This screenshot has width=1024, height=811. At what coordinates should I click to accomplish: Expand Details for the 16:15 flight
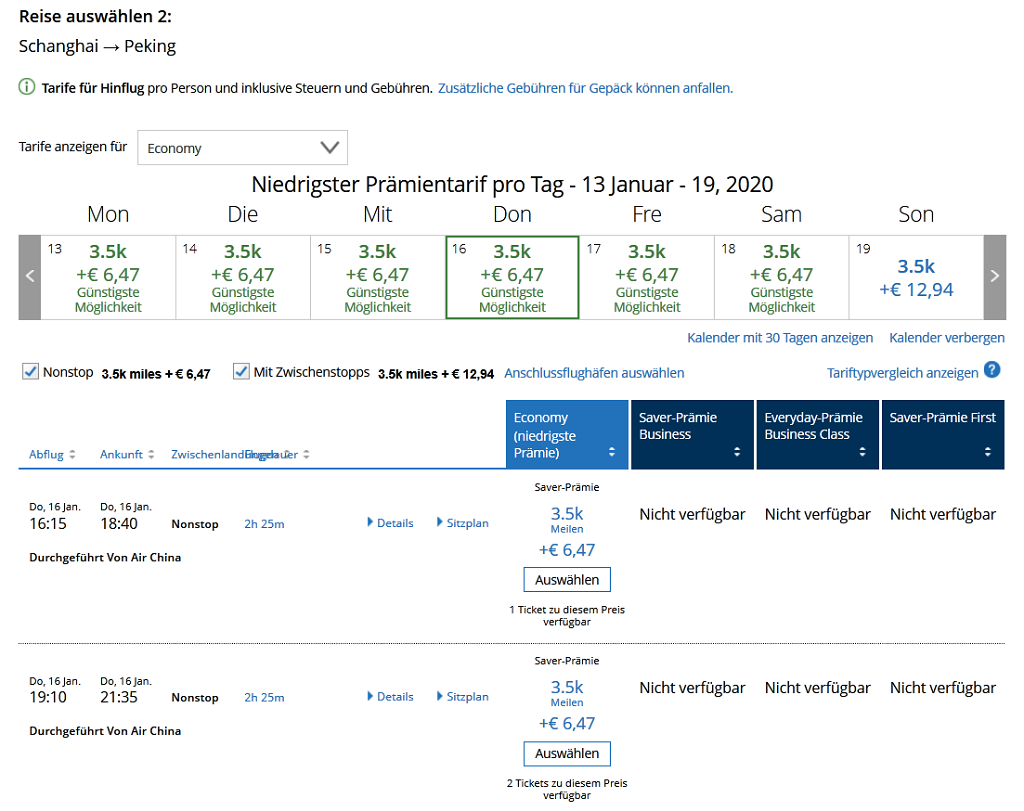(x=390, y=523)
